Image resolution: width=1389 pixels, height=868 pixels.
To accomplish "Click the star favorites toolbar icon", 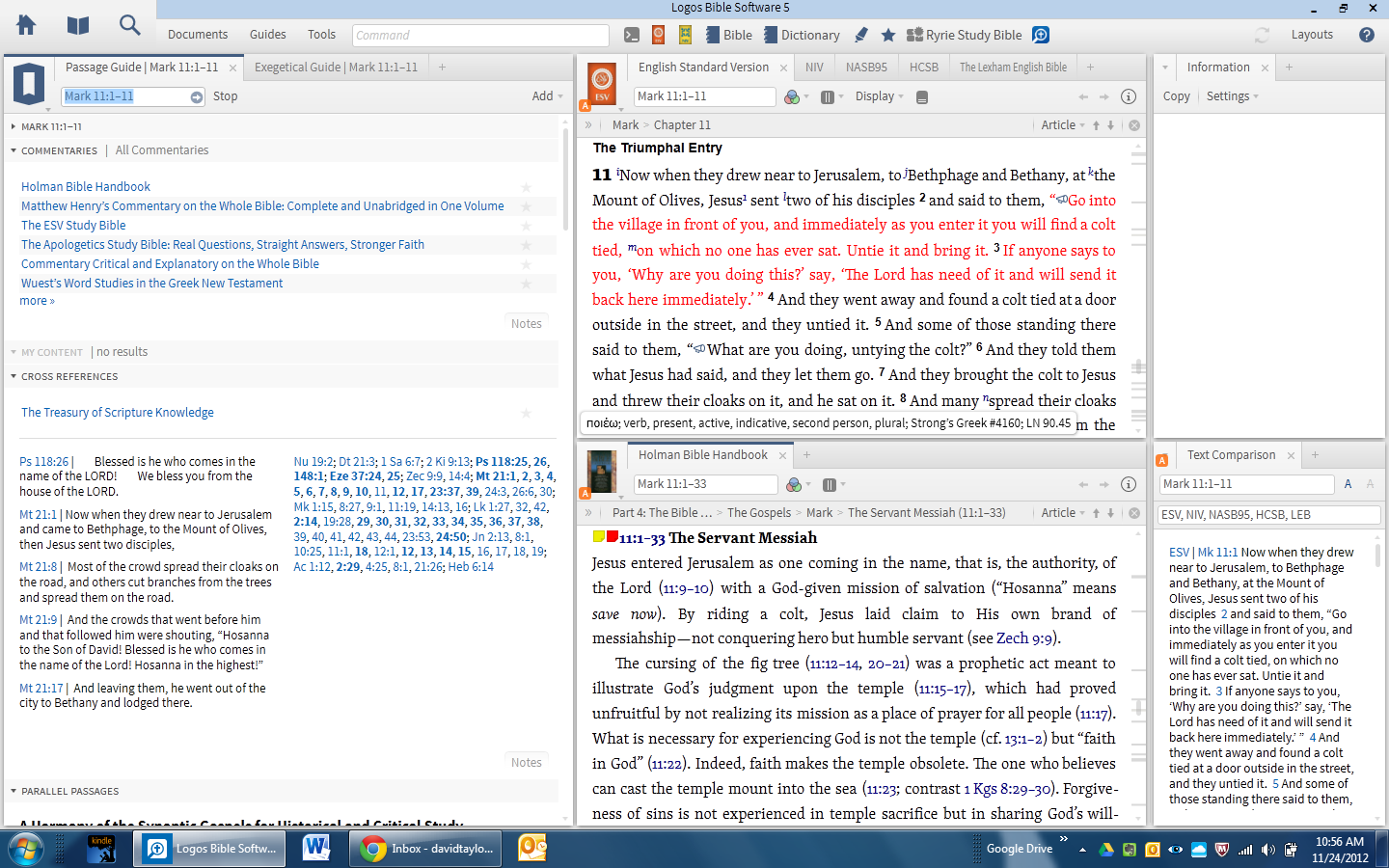I will point(888,35).
